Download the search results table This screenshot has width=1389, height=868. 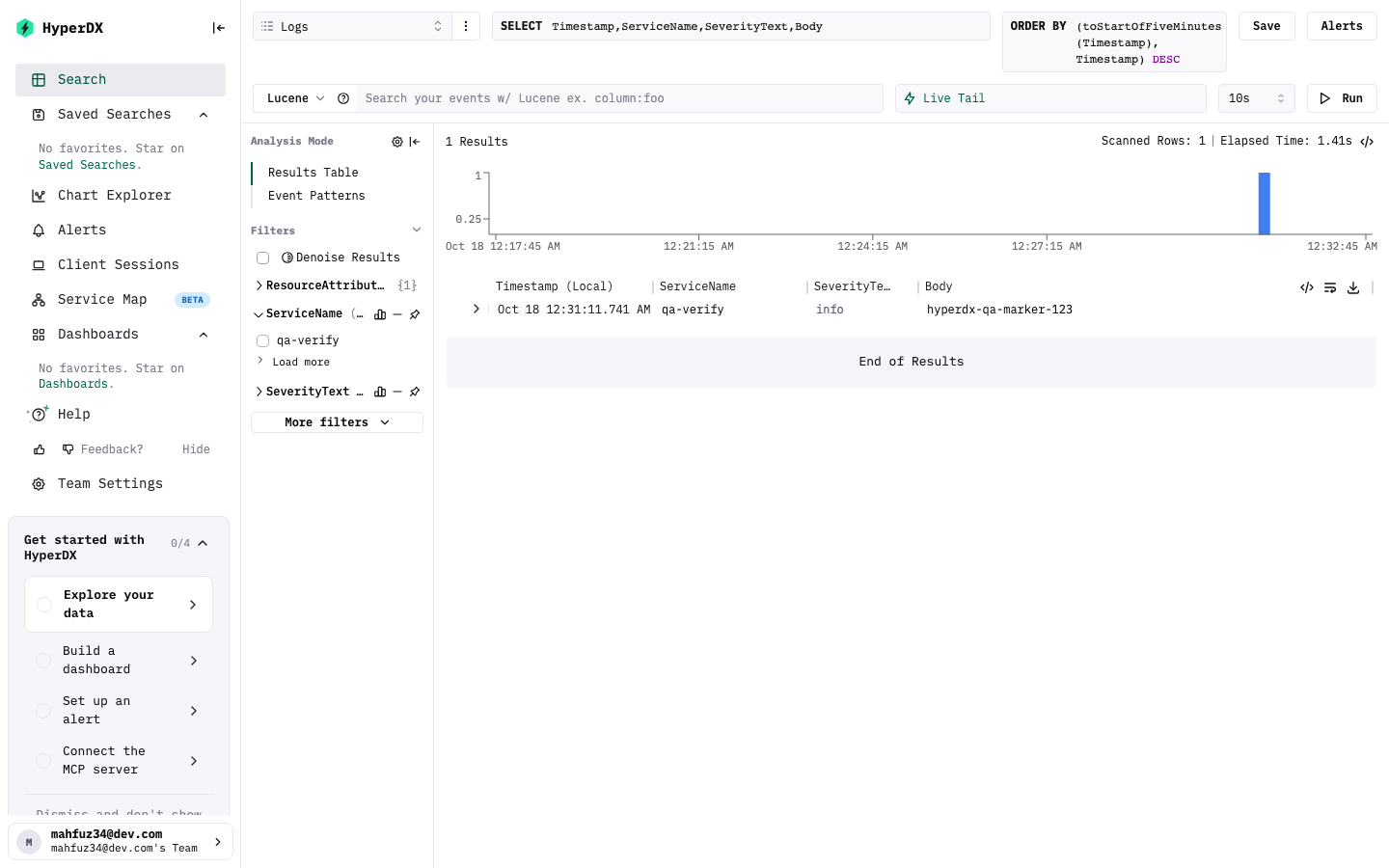(x=1353, y=287)
